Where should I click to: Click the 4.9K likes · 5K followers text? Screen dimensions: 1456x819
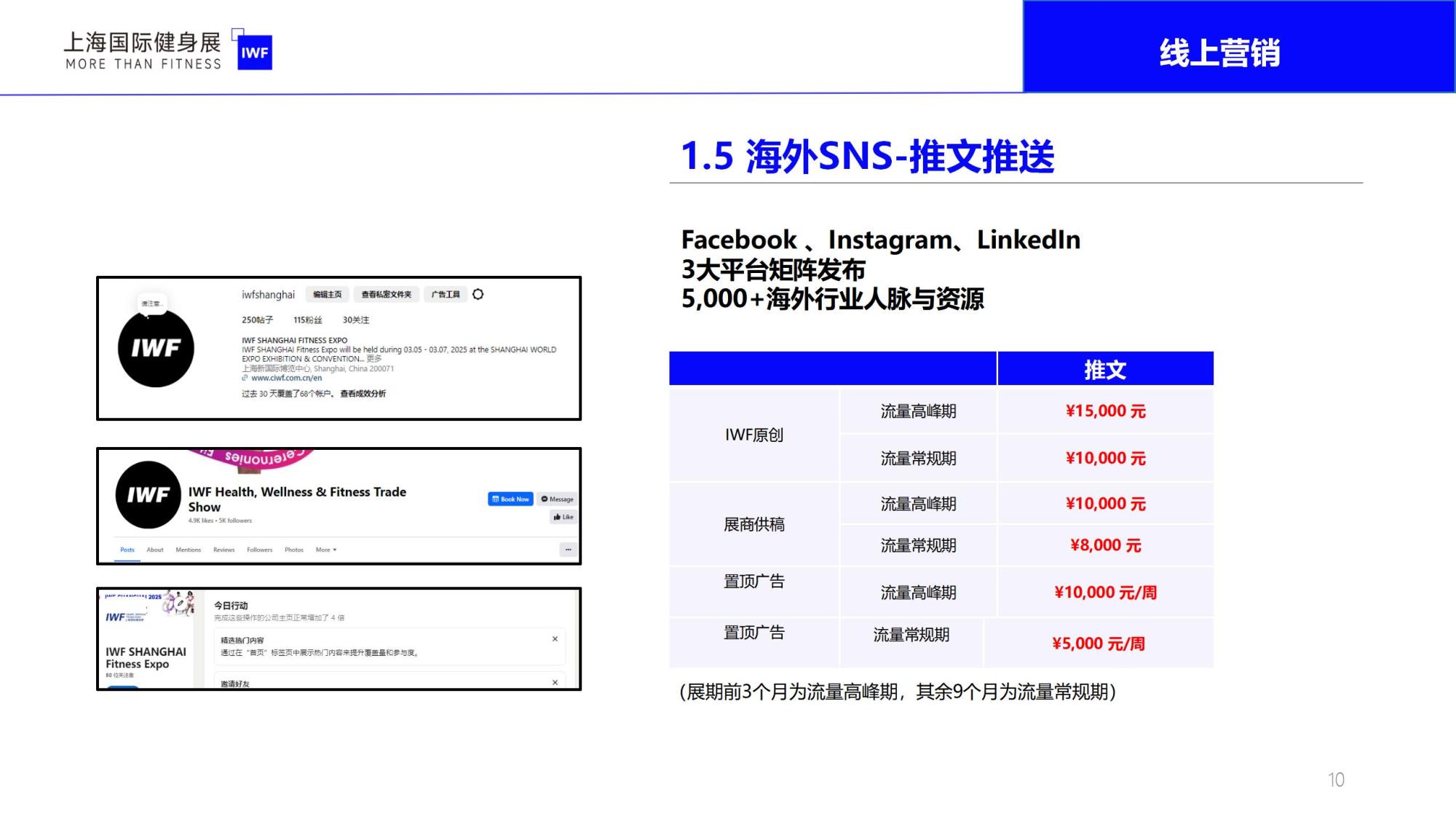coord(220,521)
